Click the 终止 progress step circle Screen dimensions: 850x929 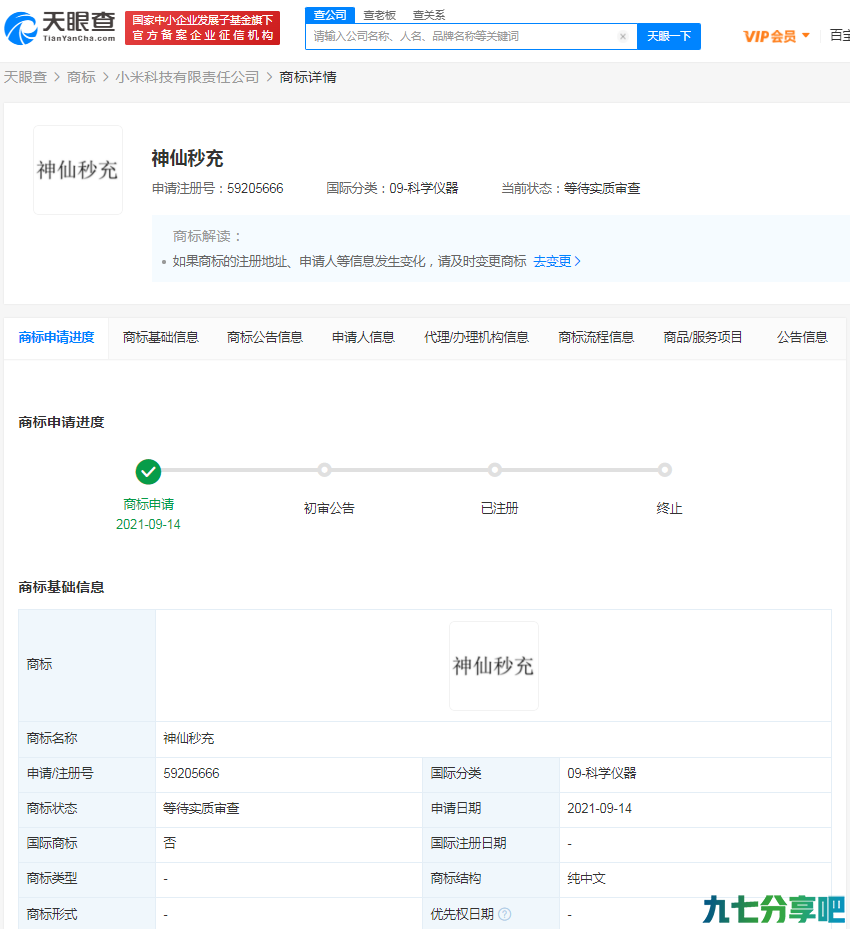tap(665, 470)
